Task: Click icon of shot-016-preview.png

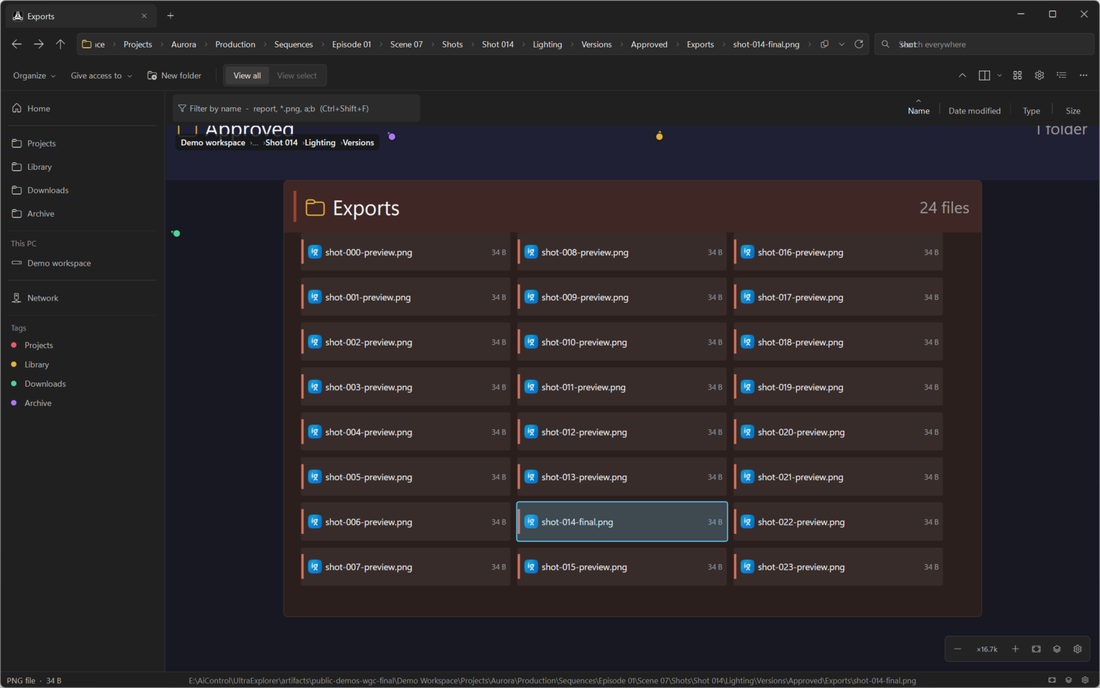Action: point(747,252)
